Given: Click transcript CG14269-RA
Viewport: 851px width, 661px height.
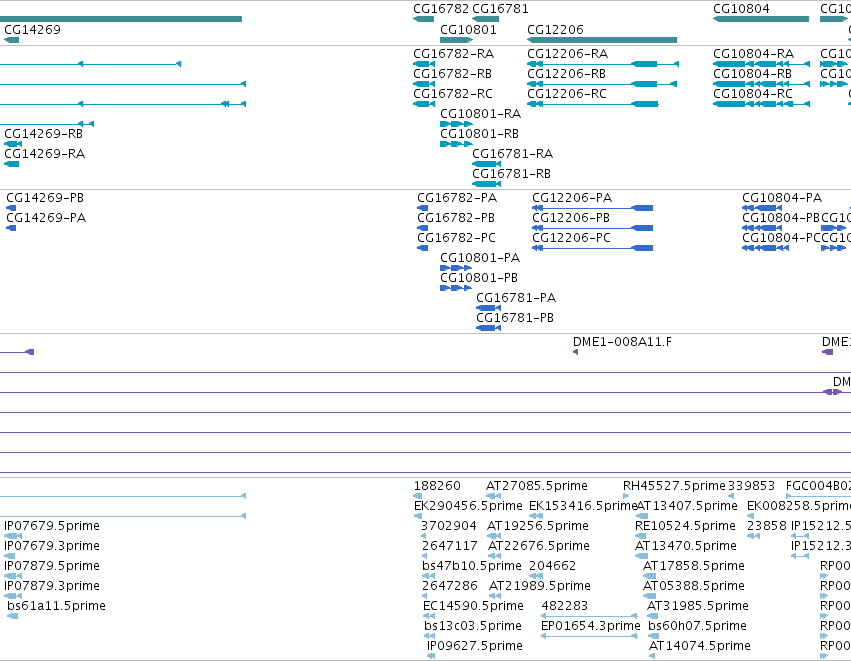Looking at the screenshot, I should coord(45,154).
